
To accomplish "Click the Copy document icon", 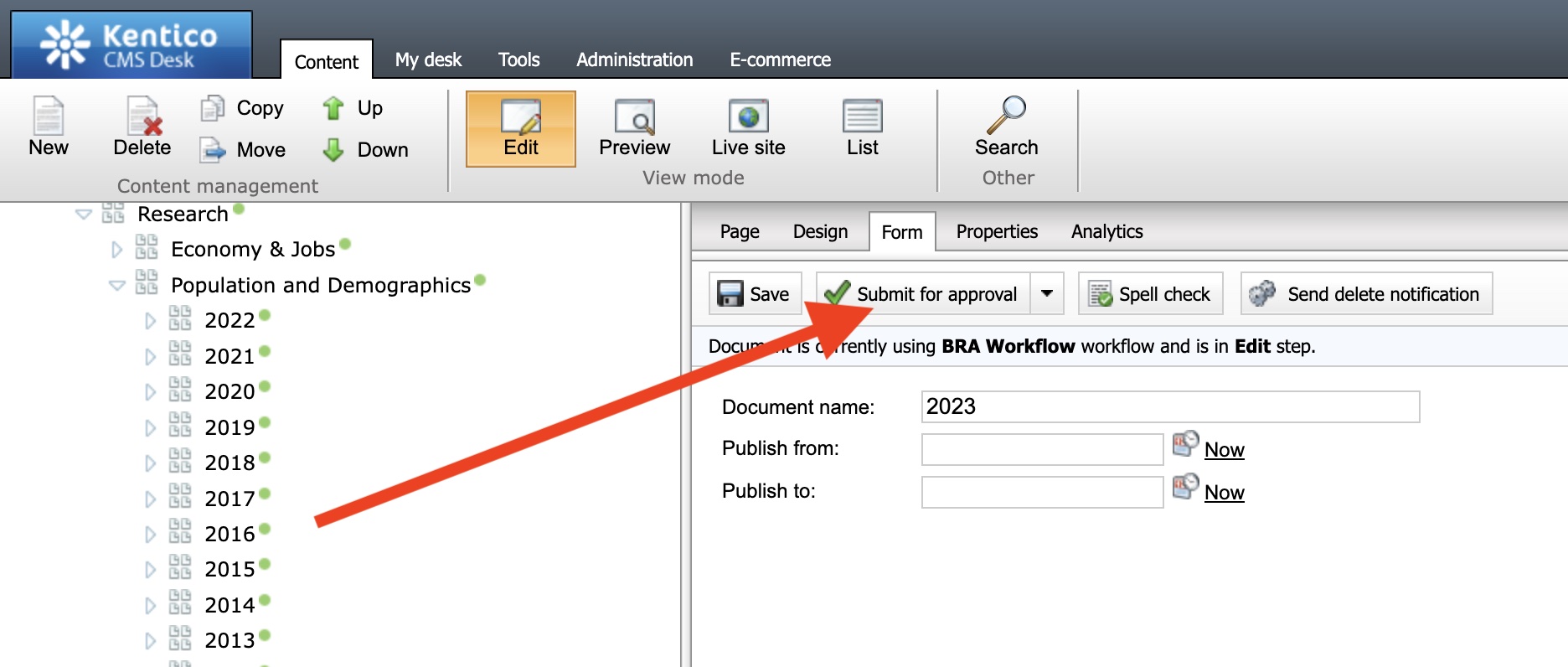I will [x=213, y=108].
